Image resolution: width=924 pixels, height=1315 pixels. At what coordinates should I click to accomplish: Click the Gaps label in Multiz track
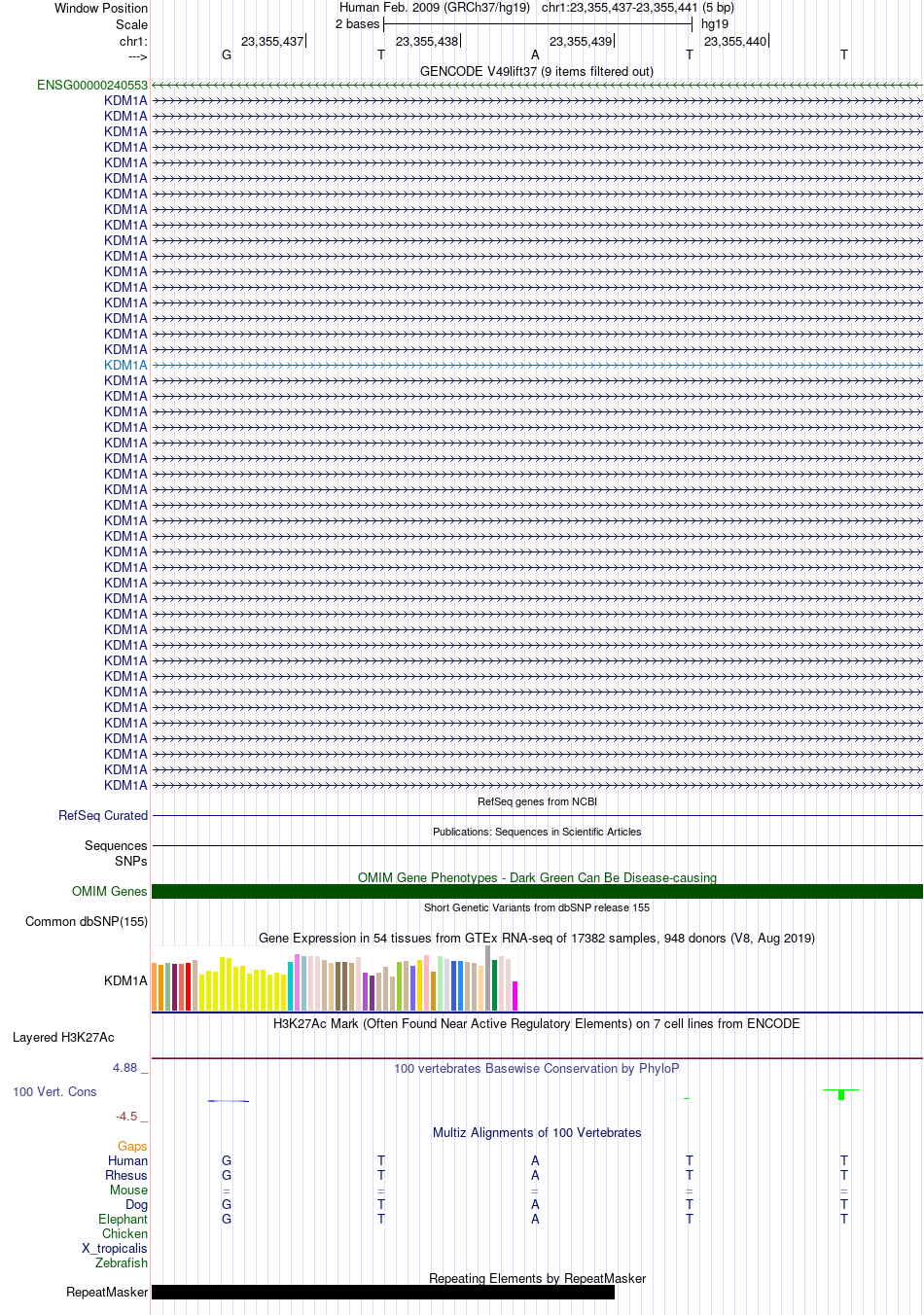pyautogui.click(x=132, y=1147)
